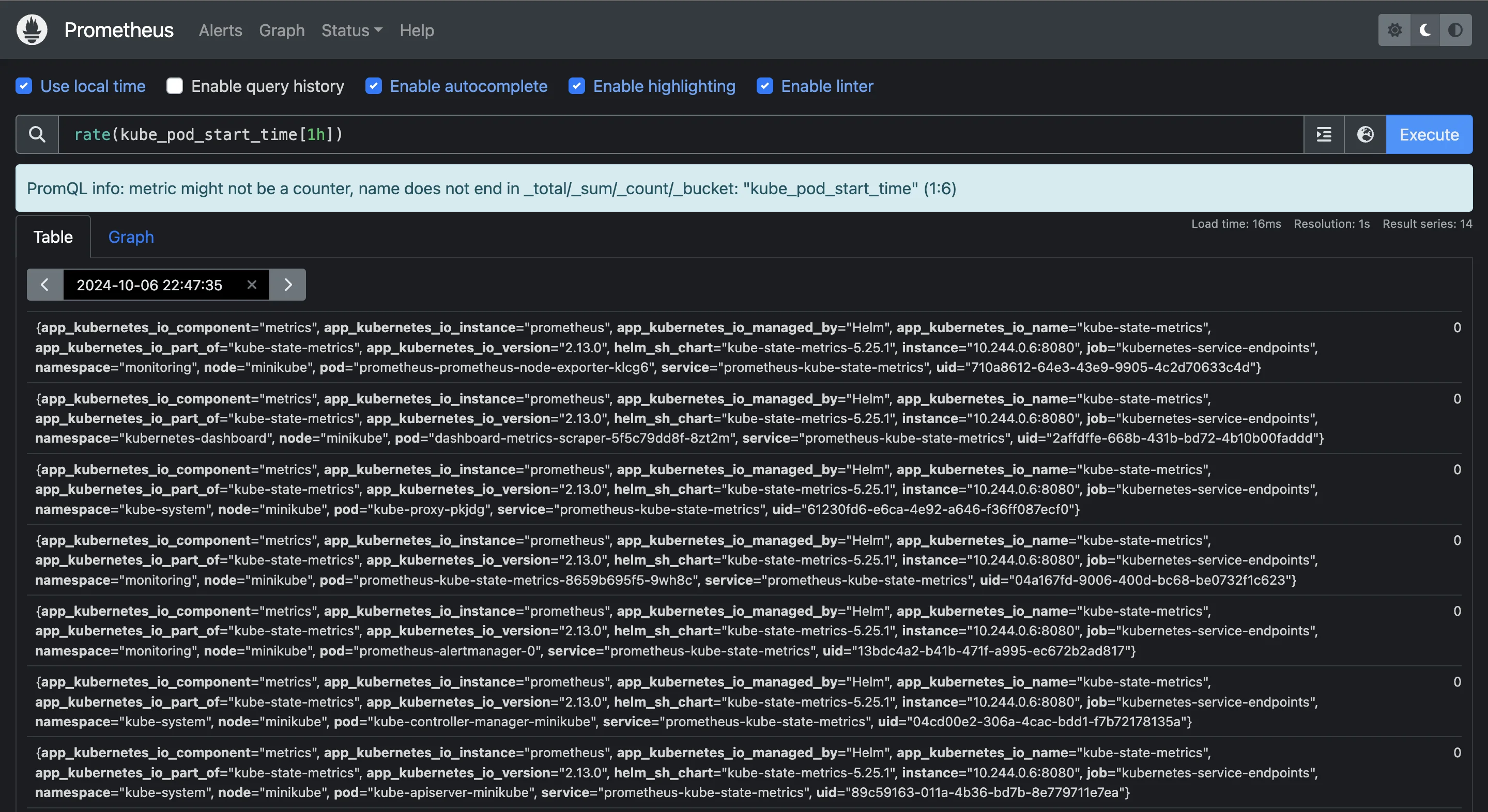Click the Result series: 14 text
The height and width of the screenshot is (812, 1488).
(1428, 224)
